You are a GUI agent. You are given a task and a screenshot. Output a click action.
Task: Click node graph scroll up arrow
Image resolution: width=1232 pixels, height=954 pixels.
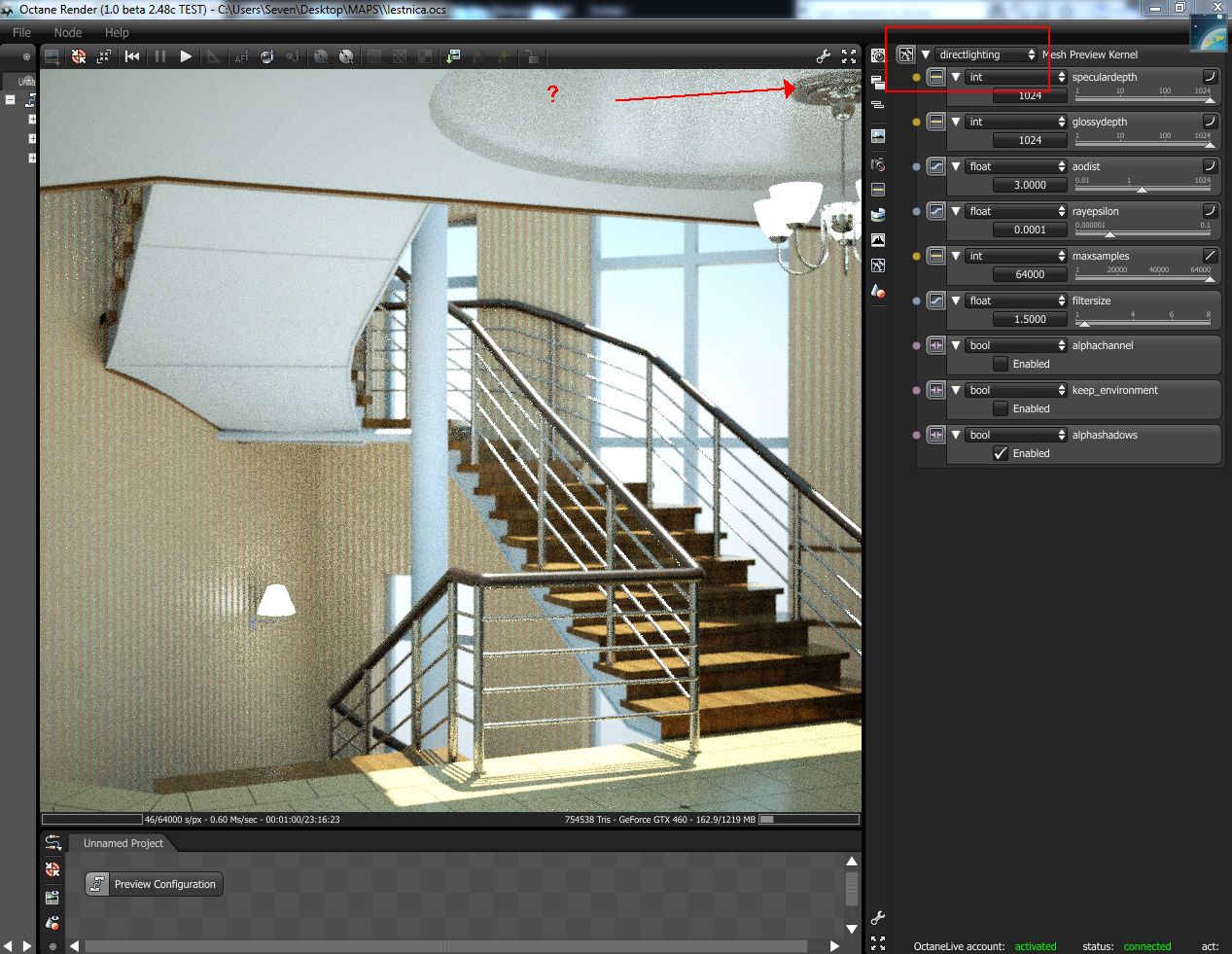852,861
